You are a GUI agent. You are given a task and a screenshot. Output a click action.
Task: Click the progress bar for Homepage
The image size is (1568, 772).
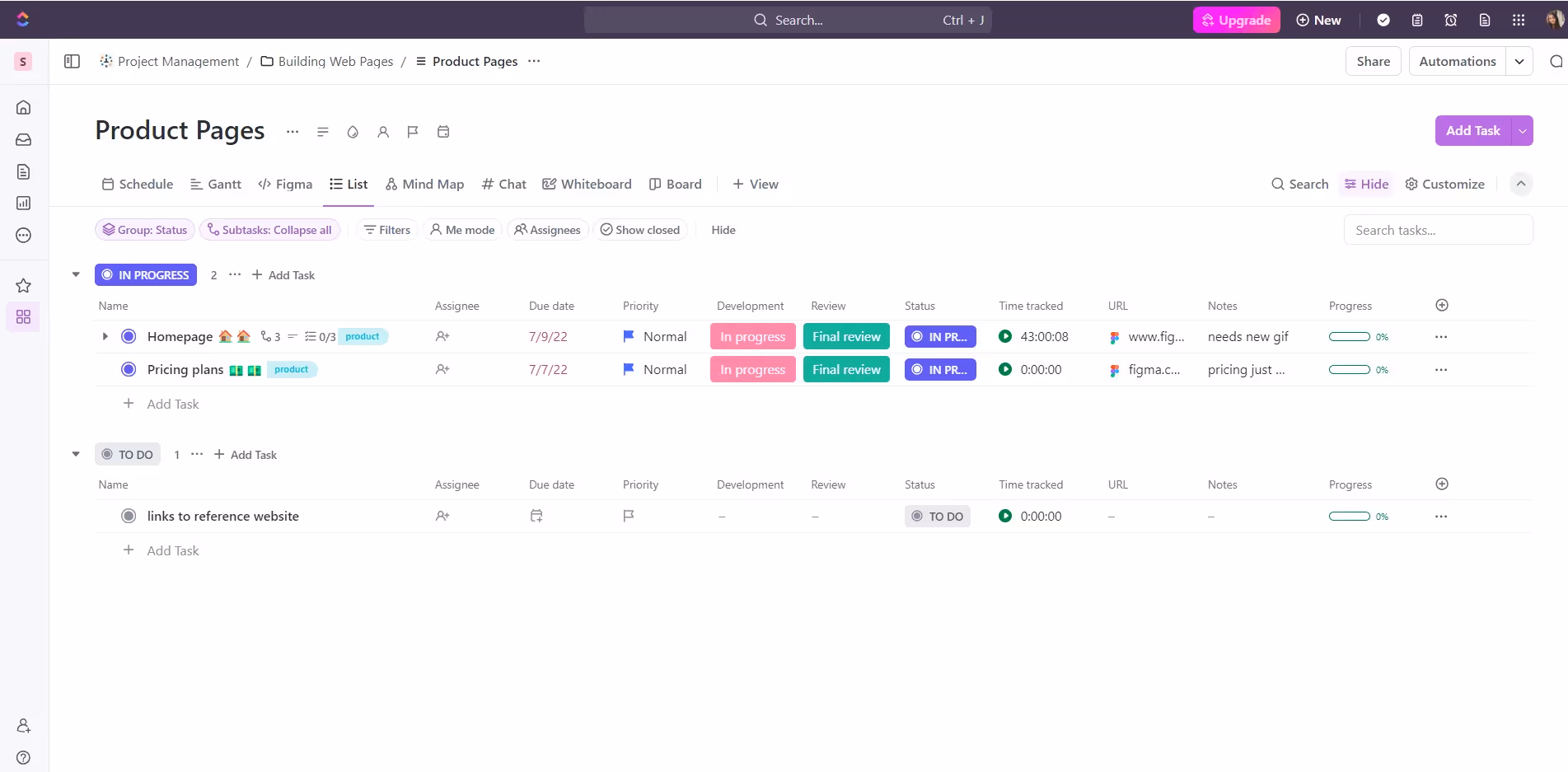pos(1349,336)
